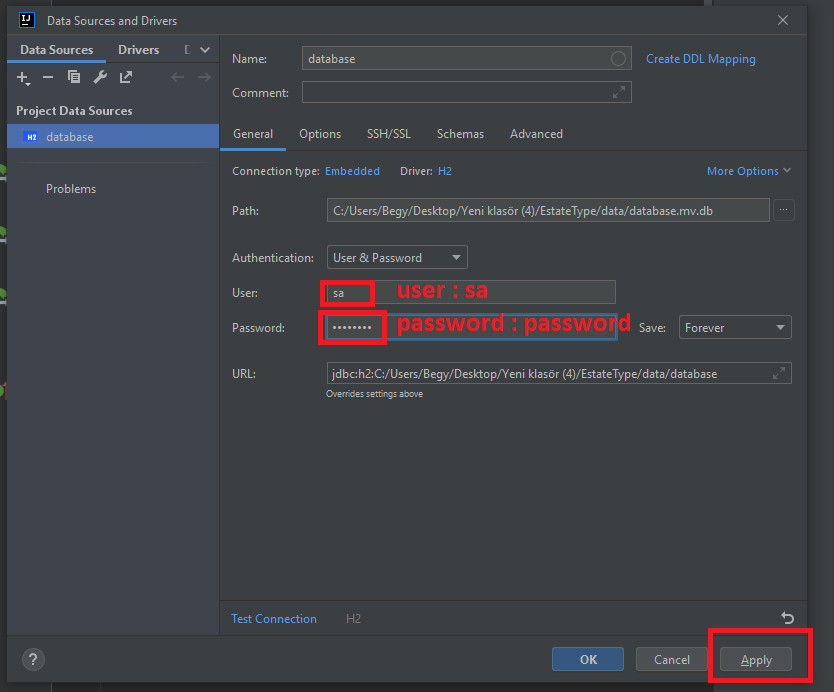Click the IntelliJ logo in the title bar

(x=27, y=20)
